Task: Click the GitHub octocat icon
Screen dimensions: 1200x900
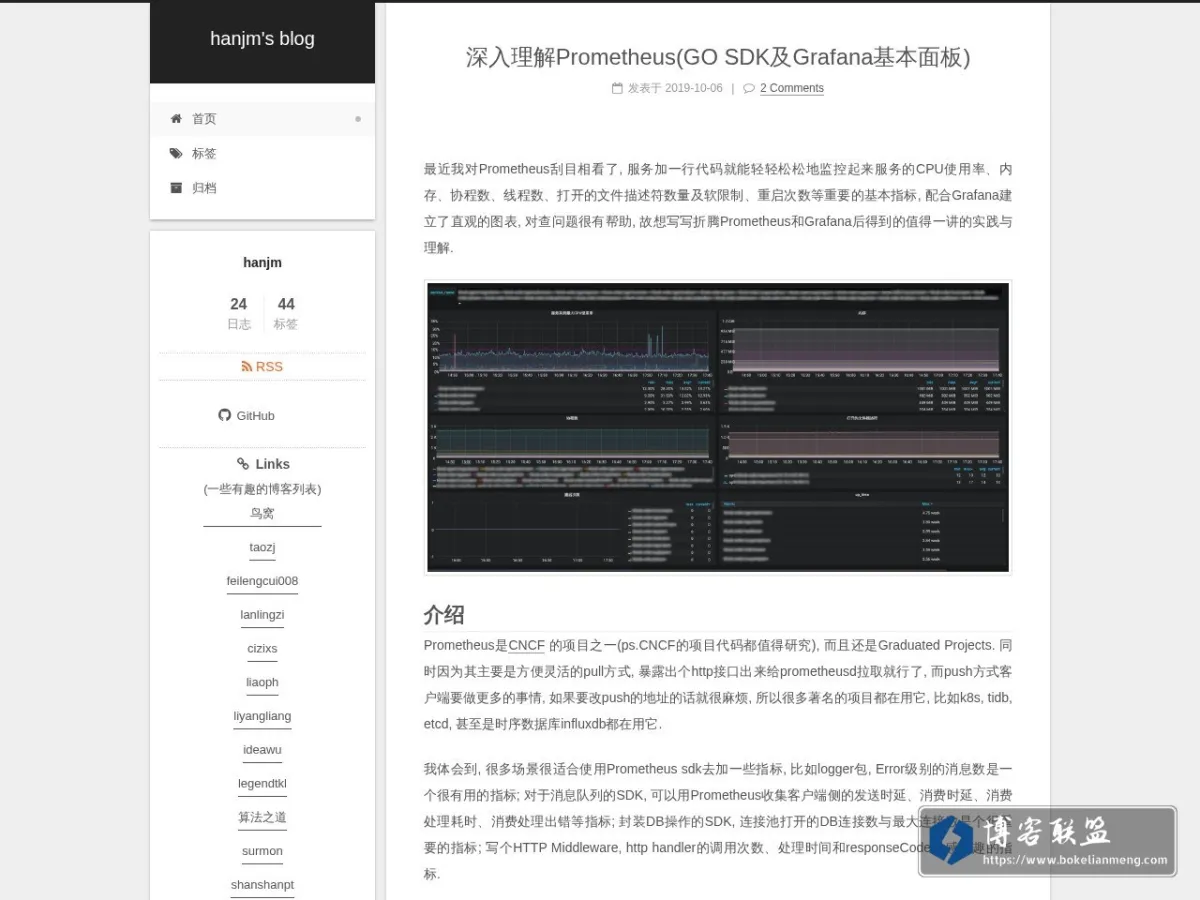Action: click(225, 415)
